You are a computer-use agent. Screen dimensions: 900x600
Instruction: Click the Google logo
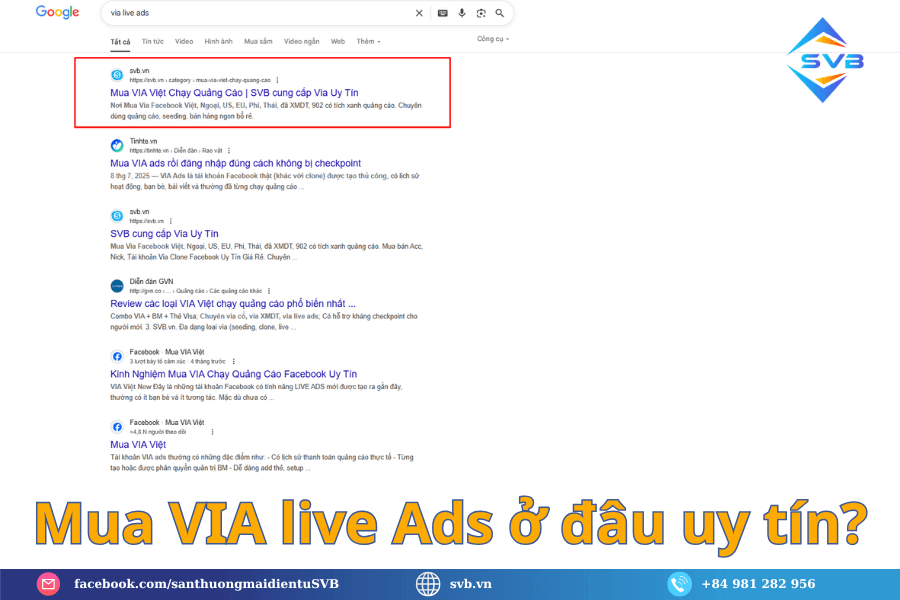pyautogui.click(x=58, y=13)
